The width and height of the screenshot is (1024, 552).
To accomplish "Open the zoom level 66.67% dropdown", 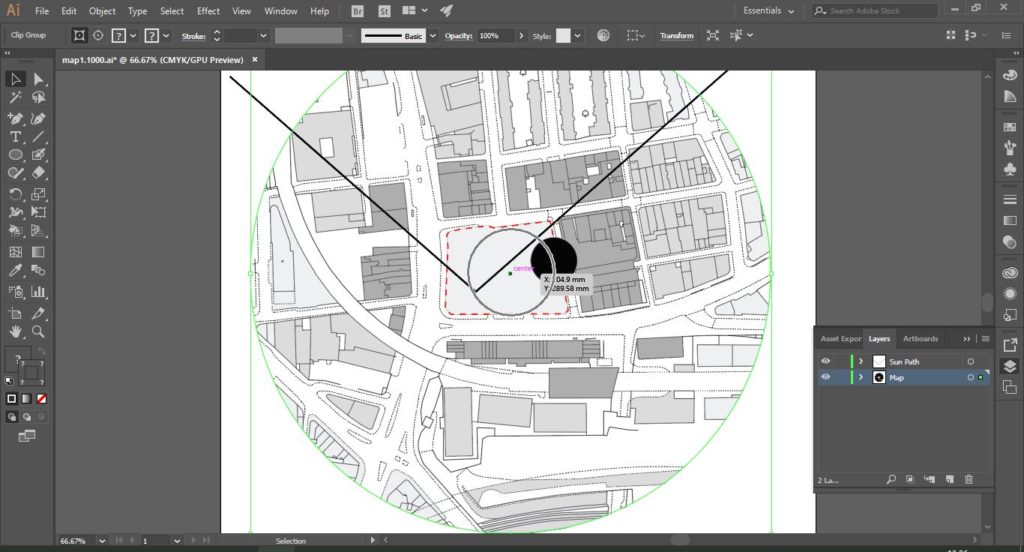I will click(102, 541).
